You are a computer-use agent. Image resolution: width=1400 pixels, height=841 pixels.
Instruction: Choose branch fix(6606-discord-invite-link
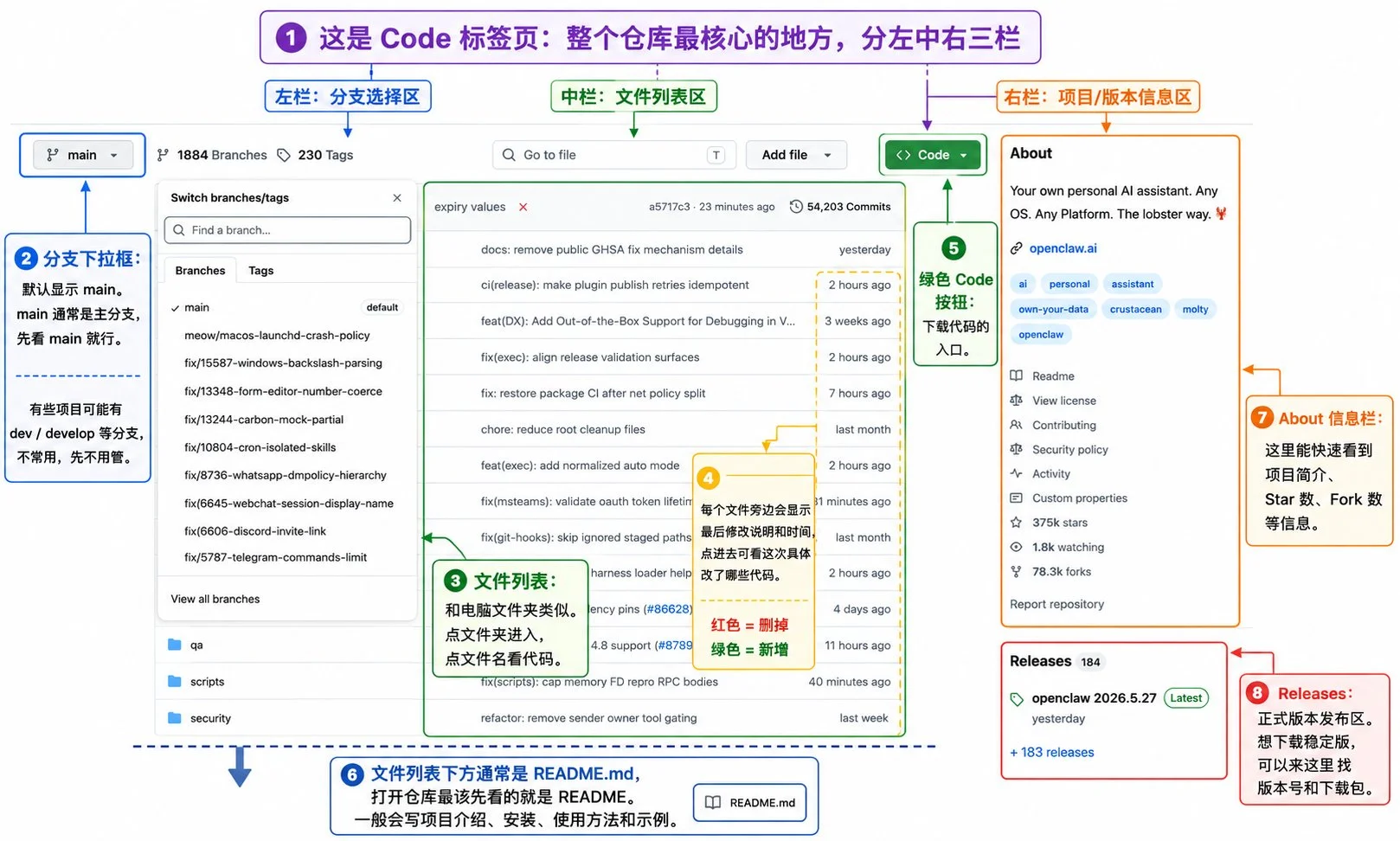point(255,531)
